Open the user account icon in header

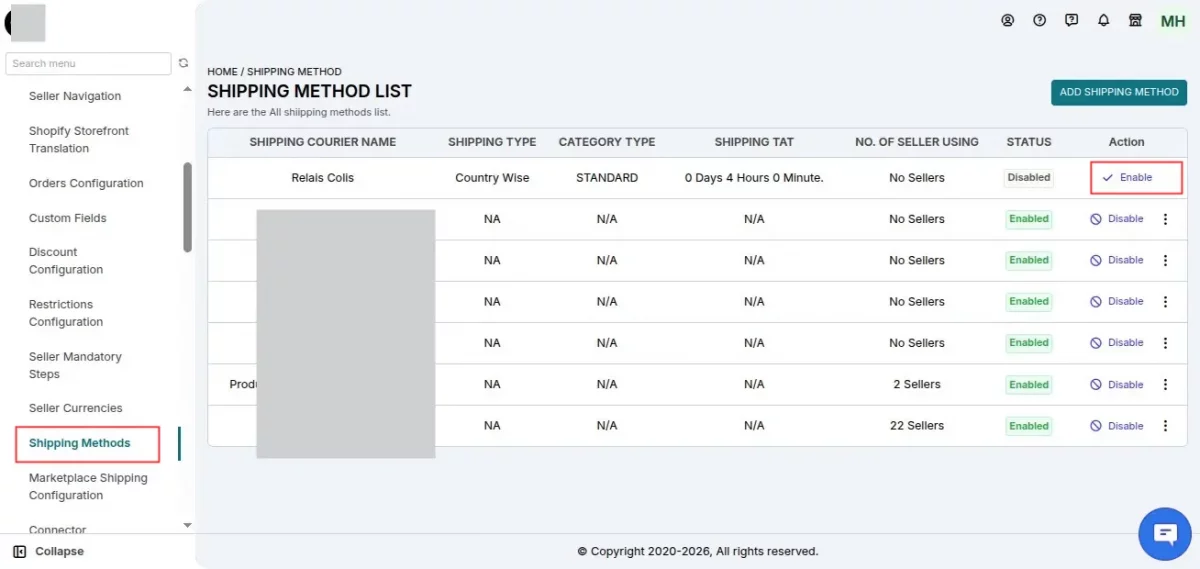tap(1007, 20)
